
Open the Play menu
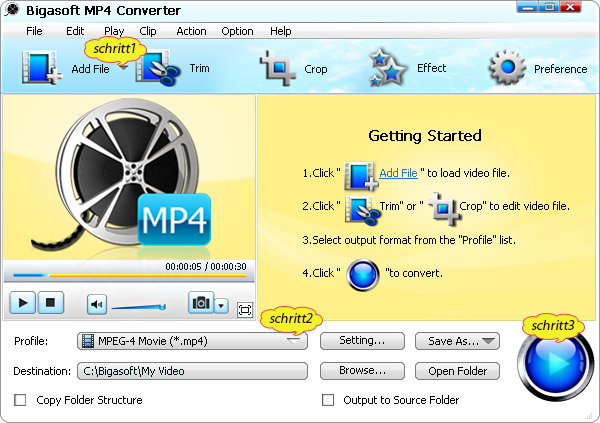tap(114, 31)
